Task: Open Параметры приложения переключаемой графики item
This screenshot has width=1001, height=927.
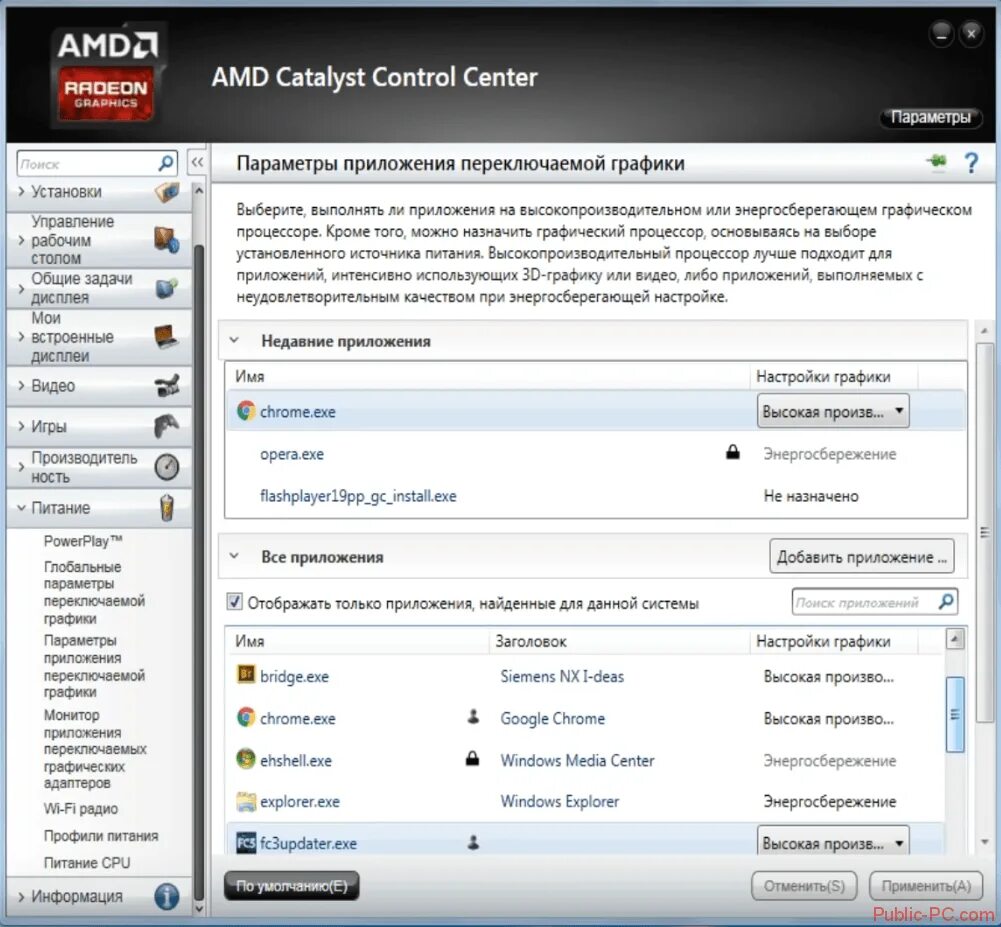Action: [x=94, y=666]
